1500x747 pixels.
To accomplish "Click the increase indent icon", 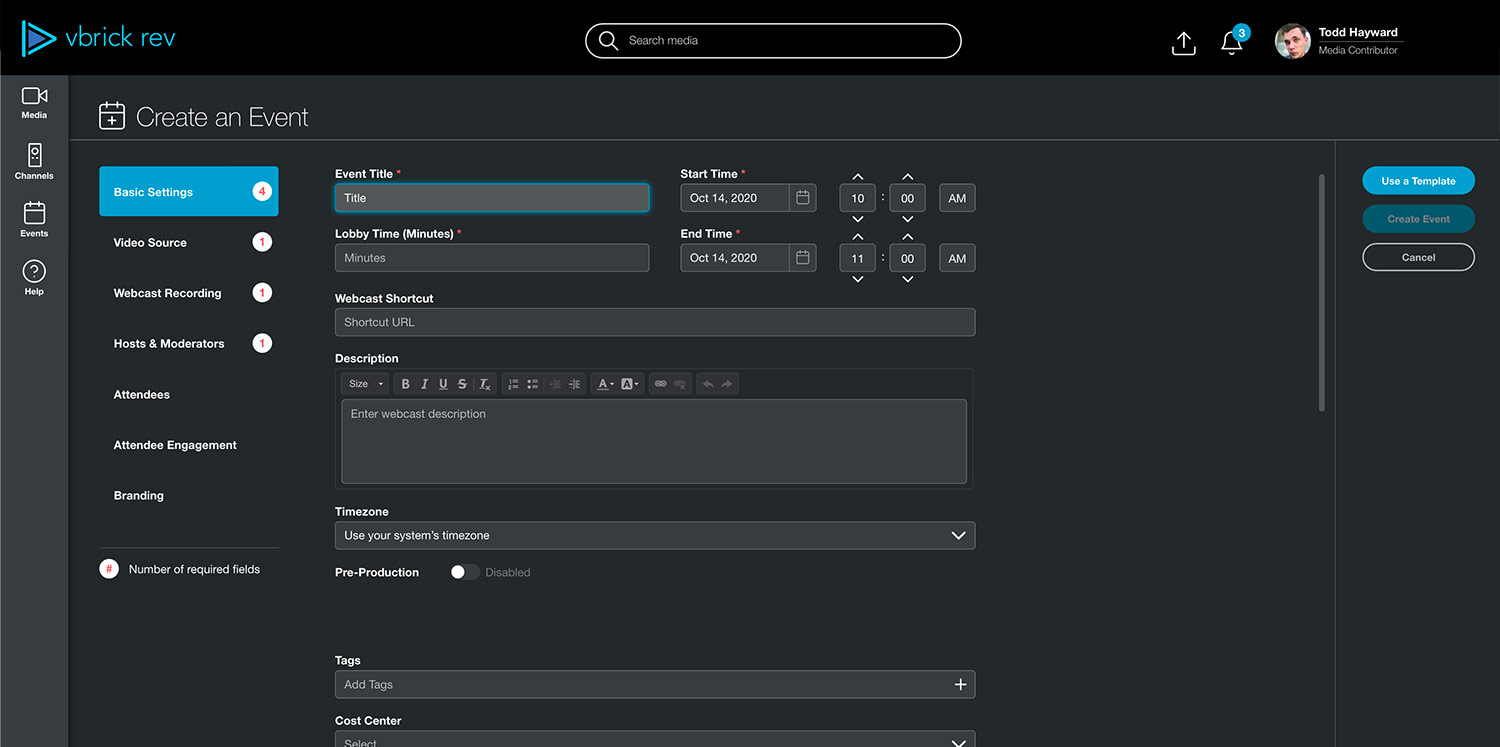I will tap(575, 384).
